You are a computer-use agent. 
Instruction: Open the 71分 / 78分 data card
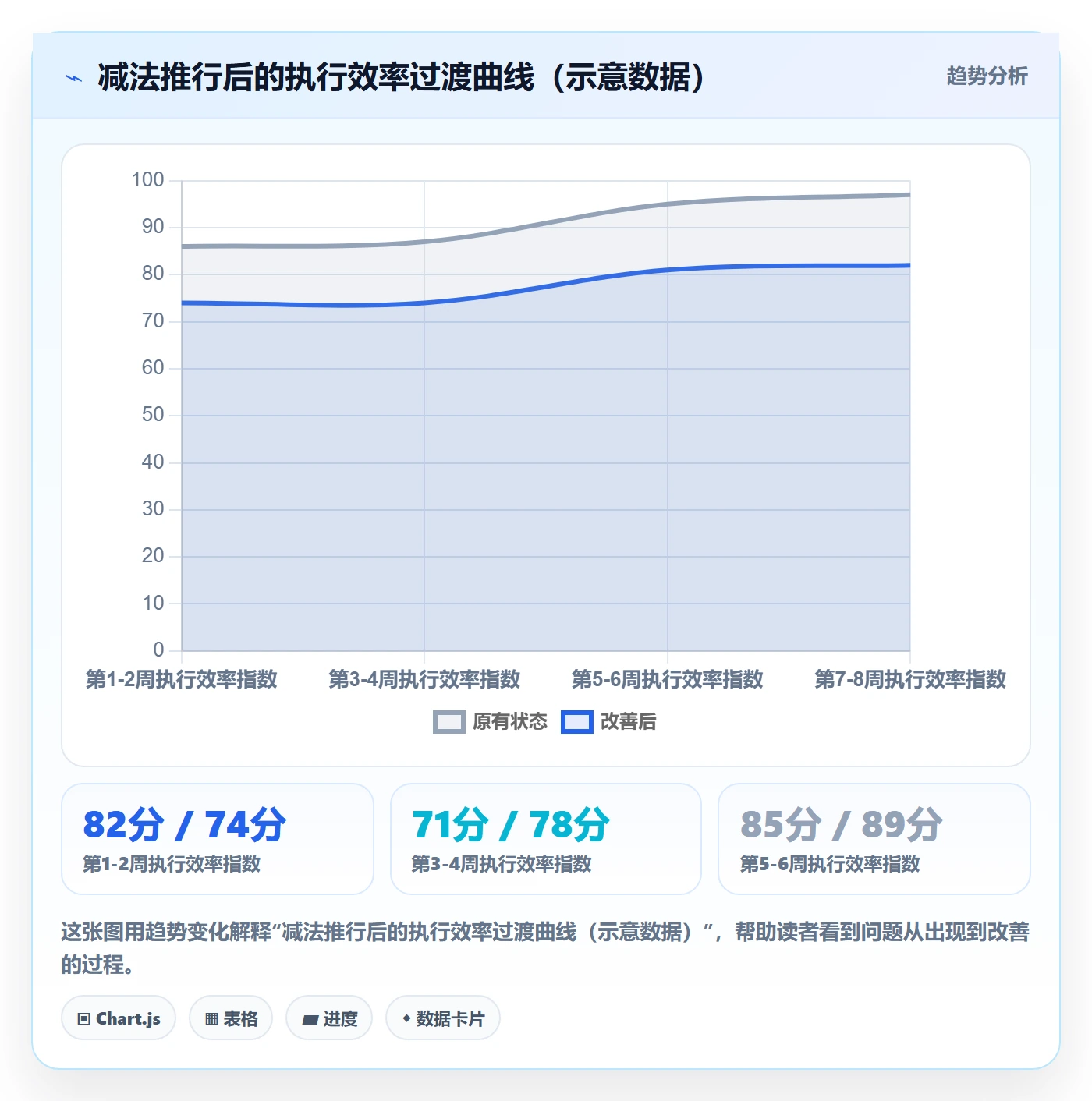546,839
